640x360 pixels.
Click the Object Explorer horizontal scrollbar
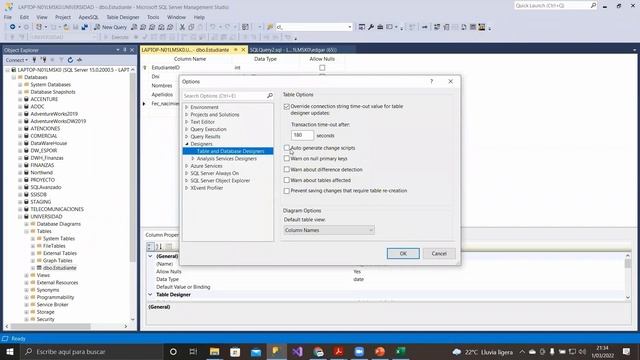point(51,326)
